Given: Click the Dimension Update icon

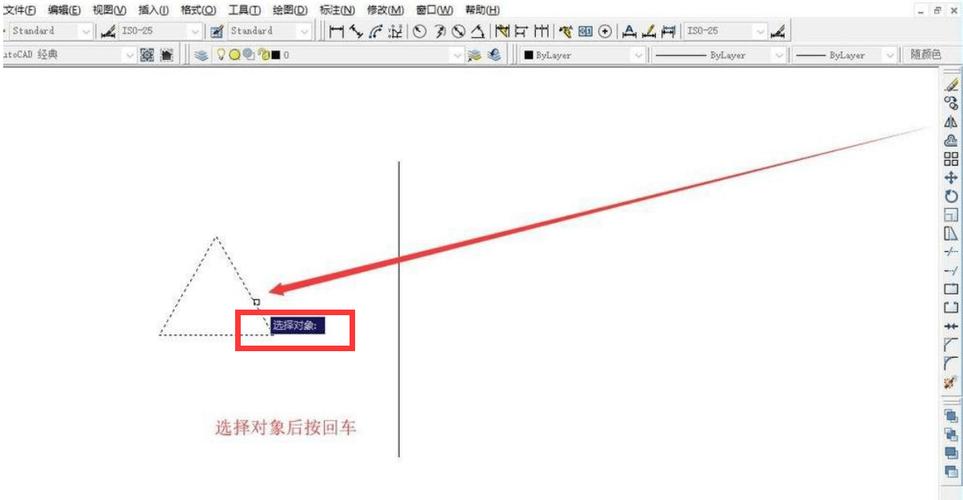Looking at the screenshot, I should (668, 31).
